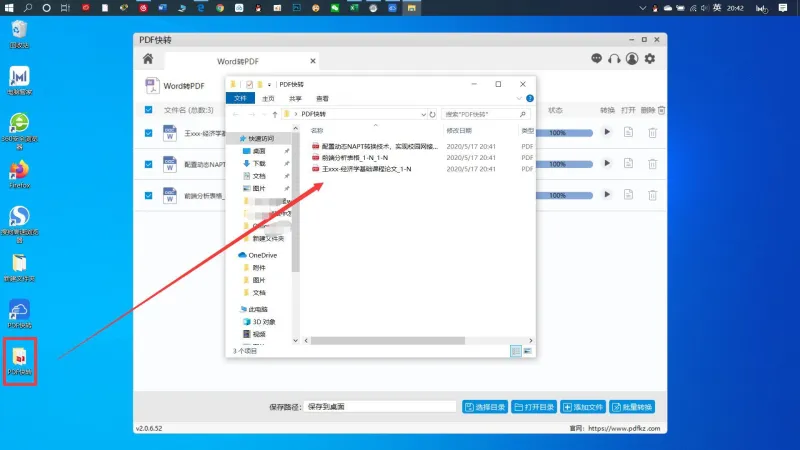Open the 查看 tab in Explorer ribbon
800x450 pixels.
pyautogui.click(x=322, y=98)
